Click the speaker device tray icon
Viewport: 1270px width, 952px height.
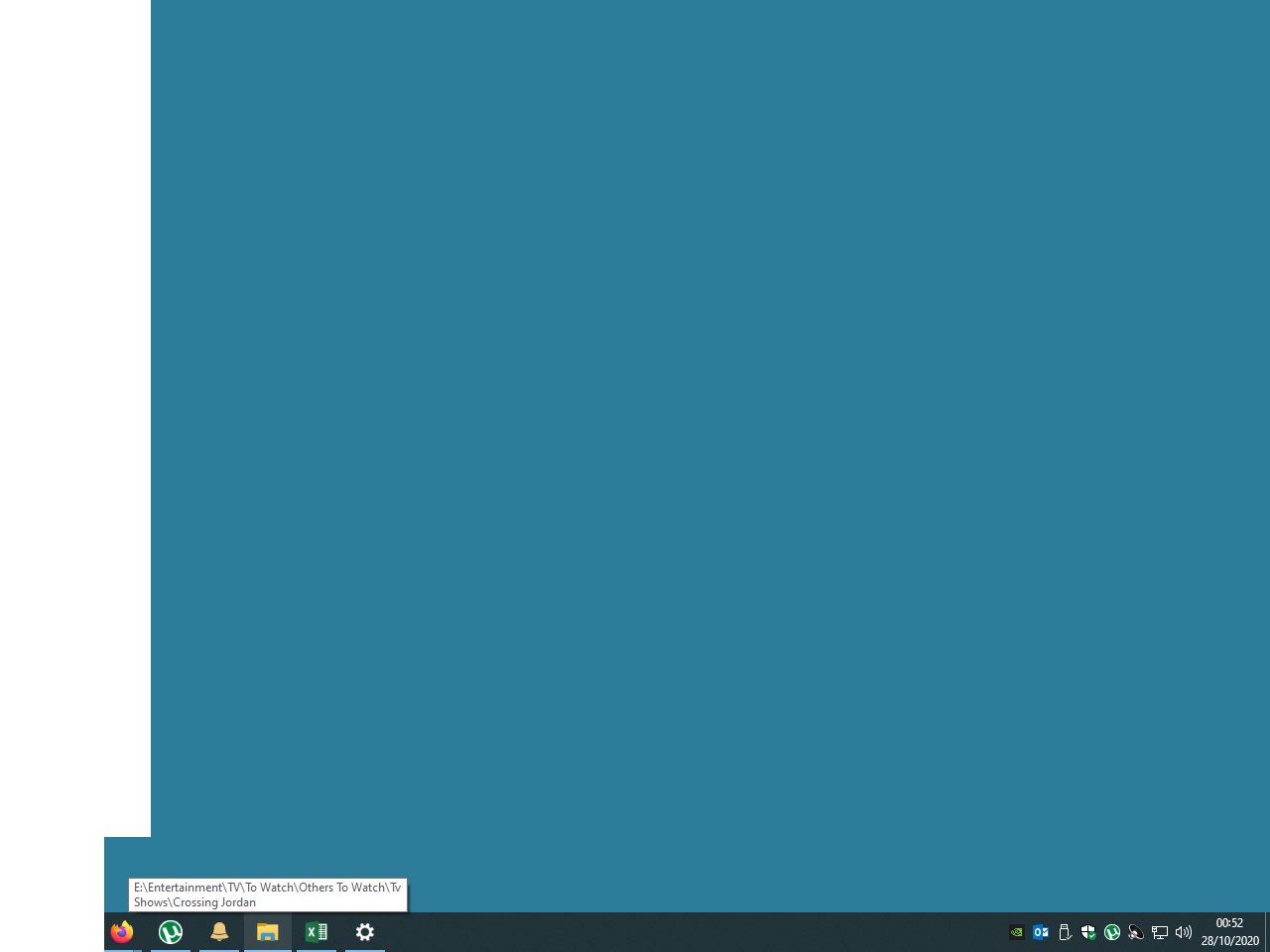[1136, 932]
